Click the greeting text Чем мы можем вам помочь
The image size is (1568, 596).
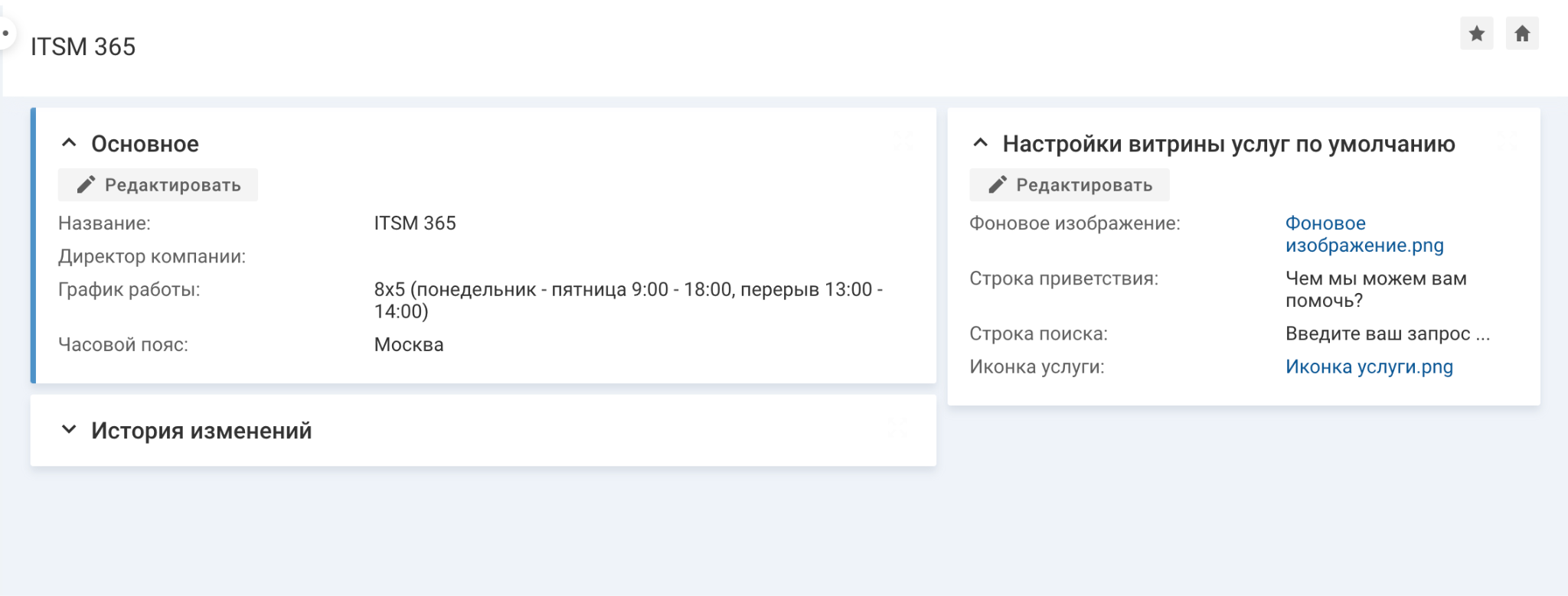[1376, 289]
